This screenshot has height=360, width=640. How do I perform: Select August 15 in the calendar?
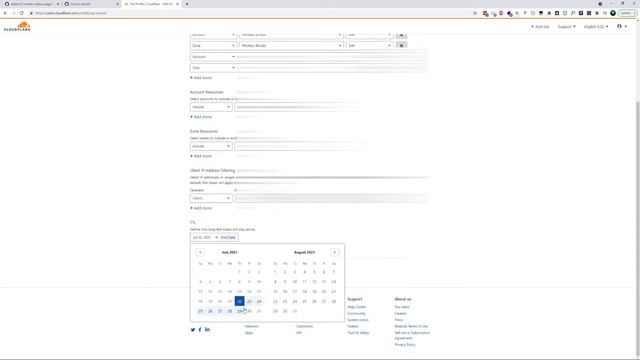275,291
